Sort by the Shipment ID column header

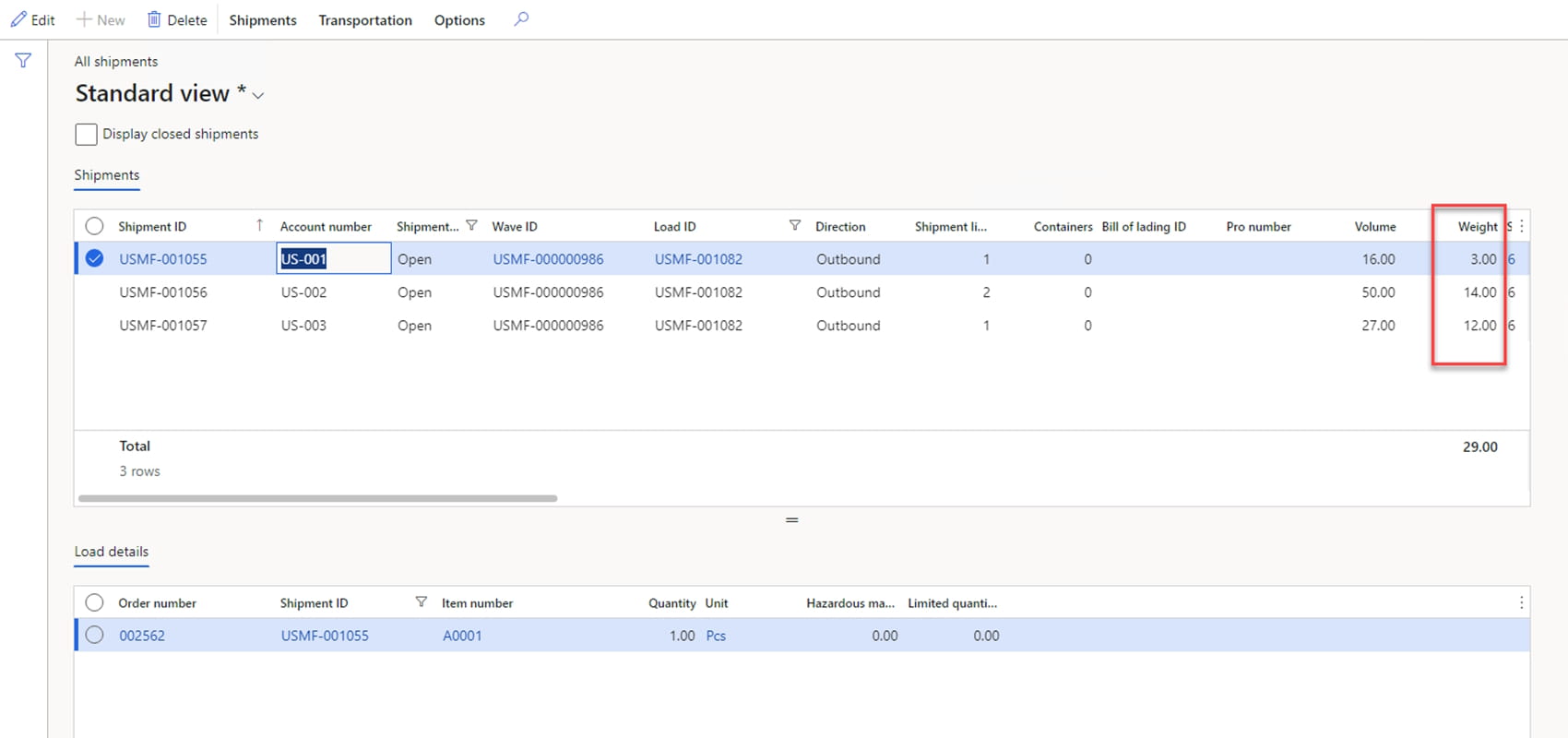[x=152, y=227]
